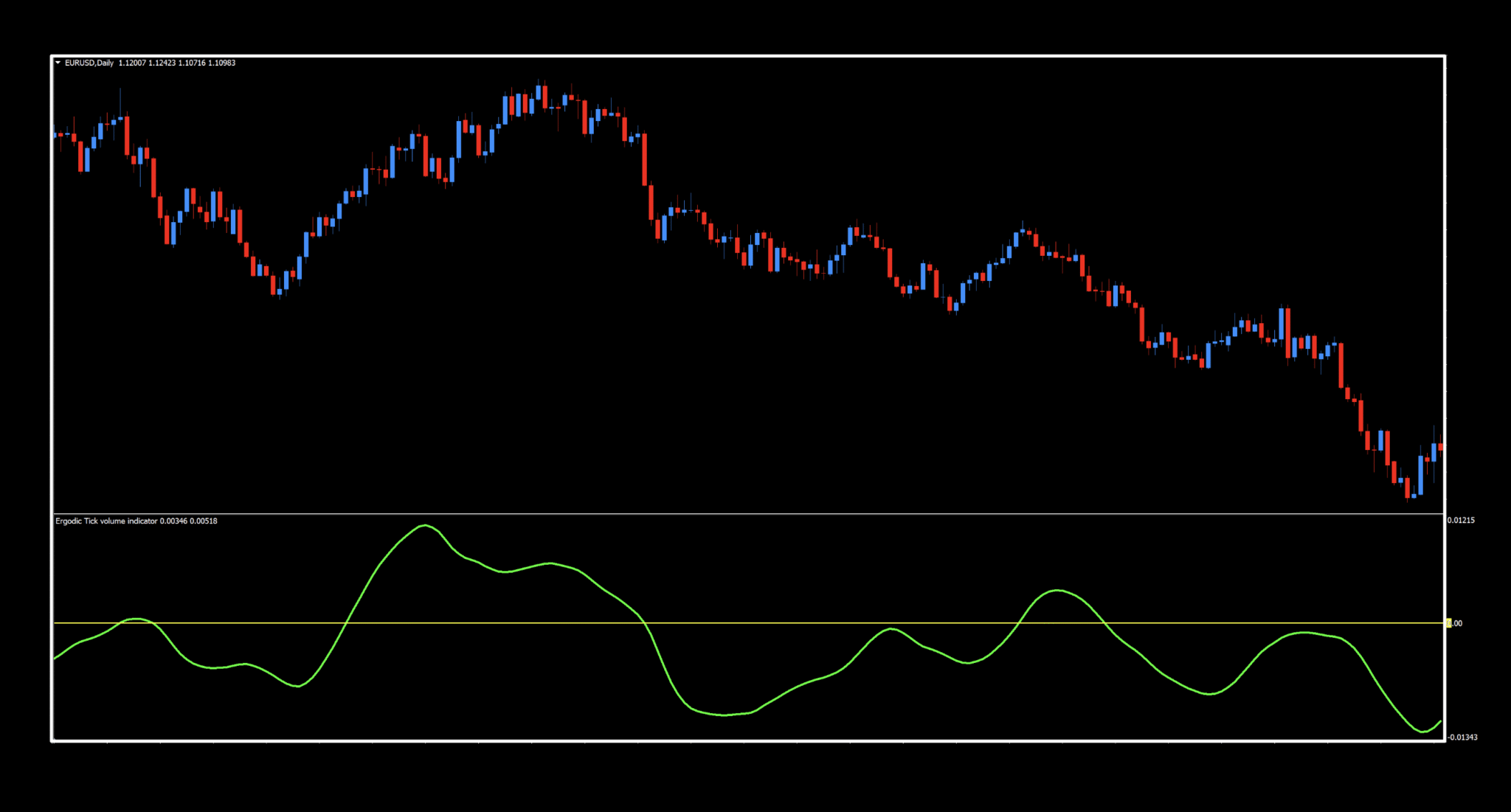Select the green Ergodic indicator curve
Viewport: 1511px width, 812px height.
tap(424, 527)
